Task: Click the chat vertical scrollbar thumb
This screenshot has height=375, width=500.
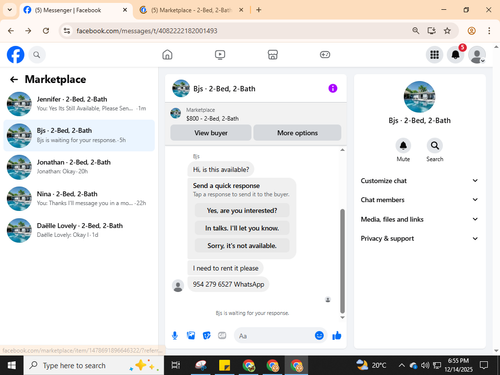Action: (x=342, y=261)
